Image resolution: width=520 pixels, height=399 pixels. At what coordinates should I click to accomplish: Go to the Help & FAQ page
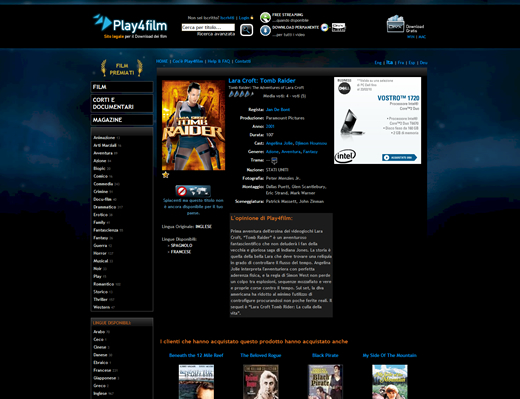click(x=219, y=61)
